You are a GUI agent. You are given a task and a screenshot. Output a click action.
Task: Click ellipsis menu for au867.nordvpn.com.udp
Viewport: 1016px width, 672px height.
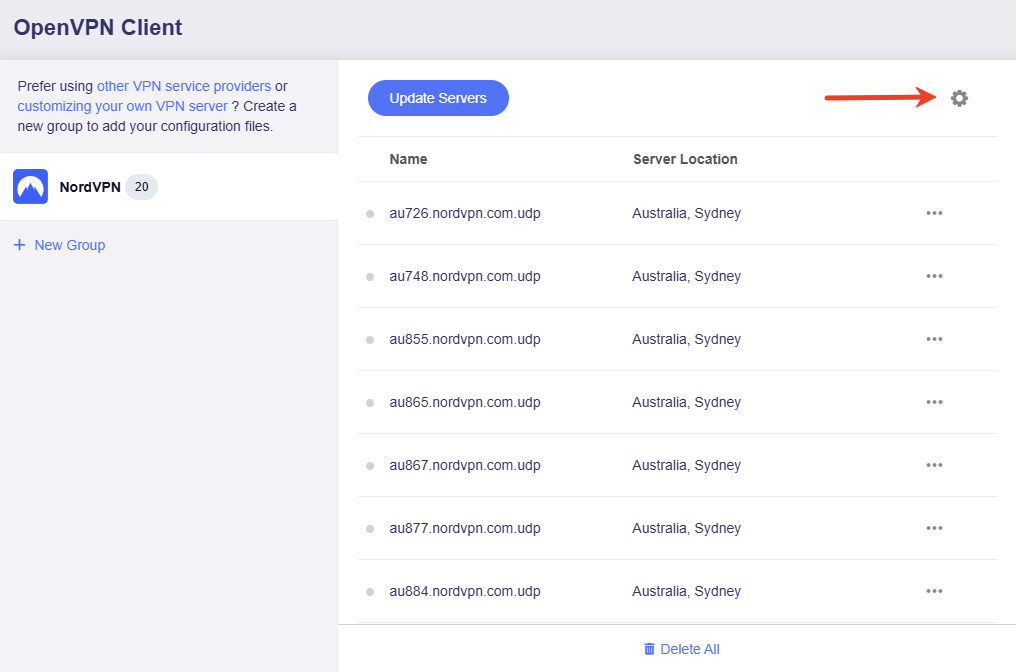tap(934, 465)
